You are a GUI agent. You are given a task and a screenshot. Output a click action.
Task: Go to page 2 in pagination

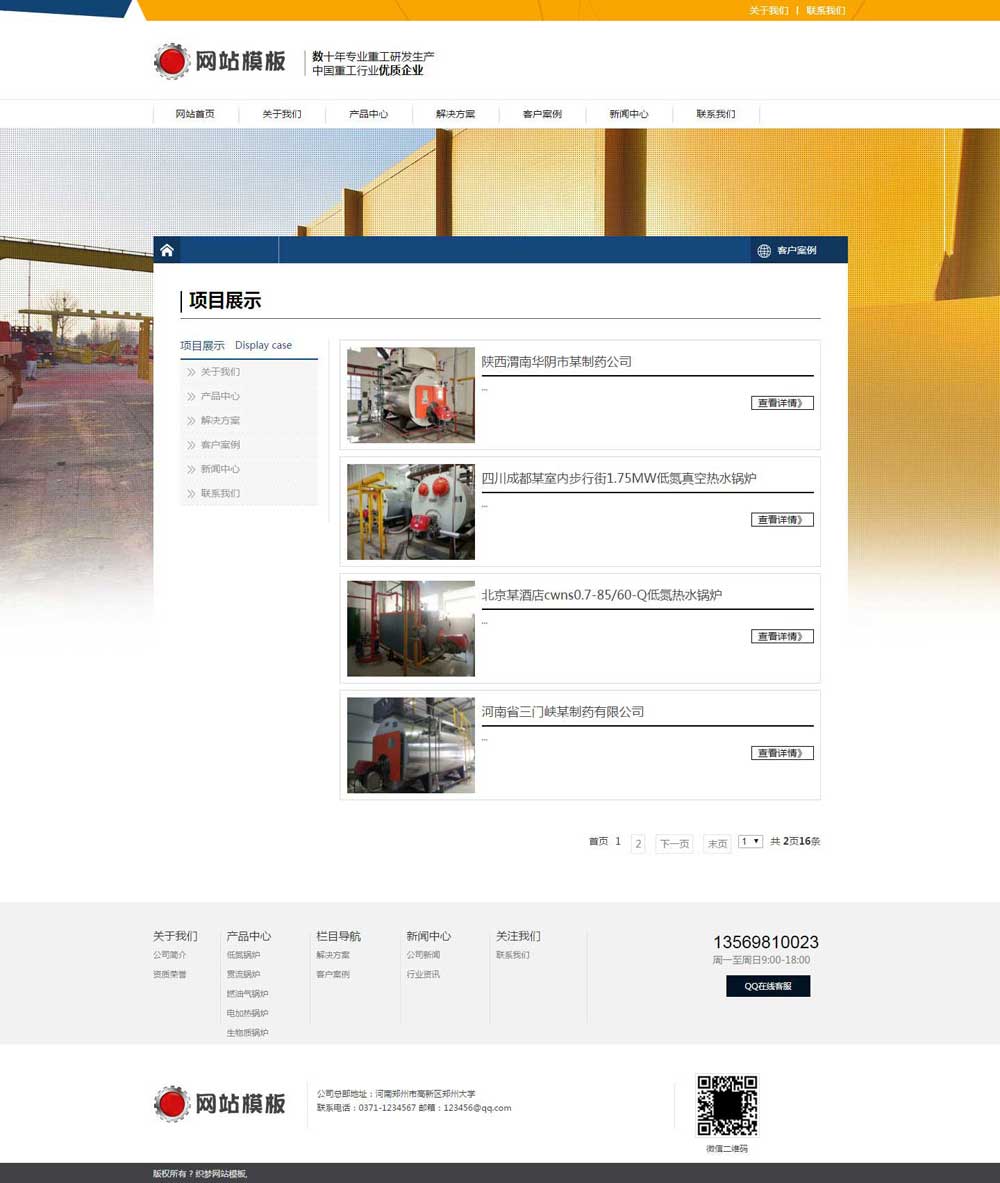(x=638, y=843)
